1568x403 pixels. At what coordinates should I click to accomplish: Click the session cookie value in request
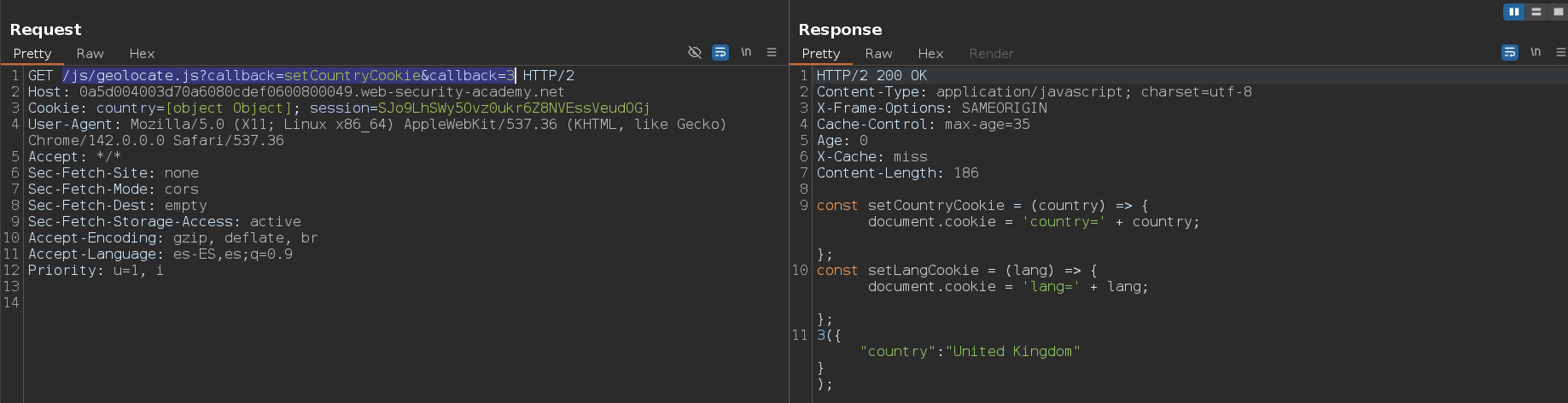coord(513,108)
